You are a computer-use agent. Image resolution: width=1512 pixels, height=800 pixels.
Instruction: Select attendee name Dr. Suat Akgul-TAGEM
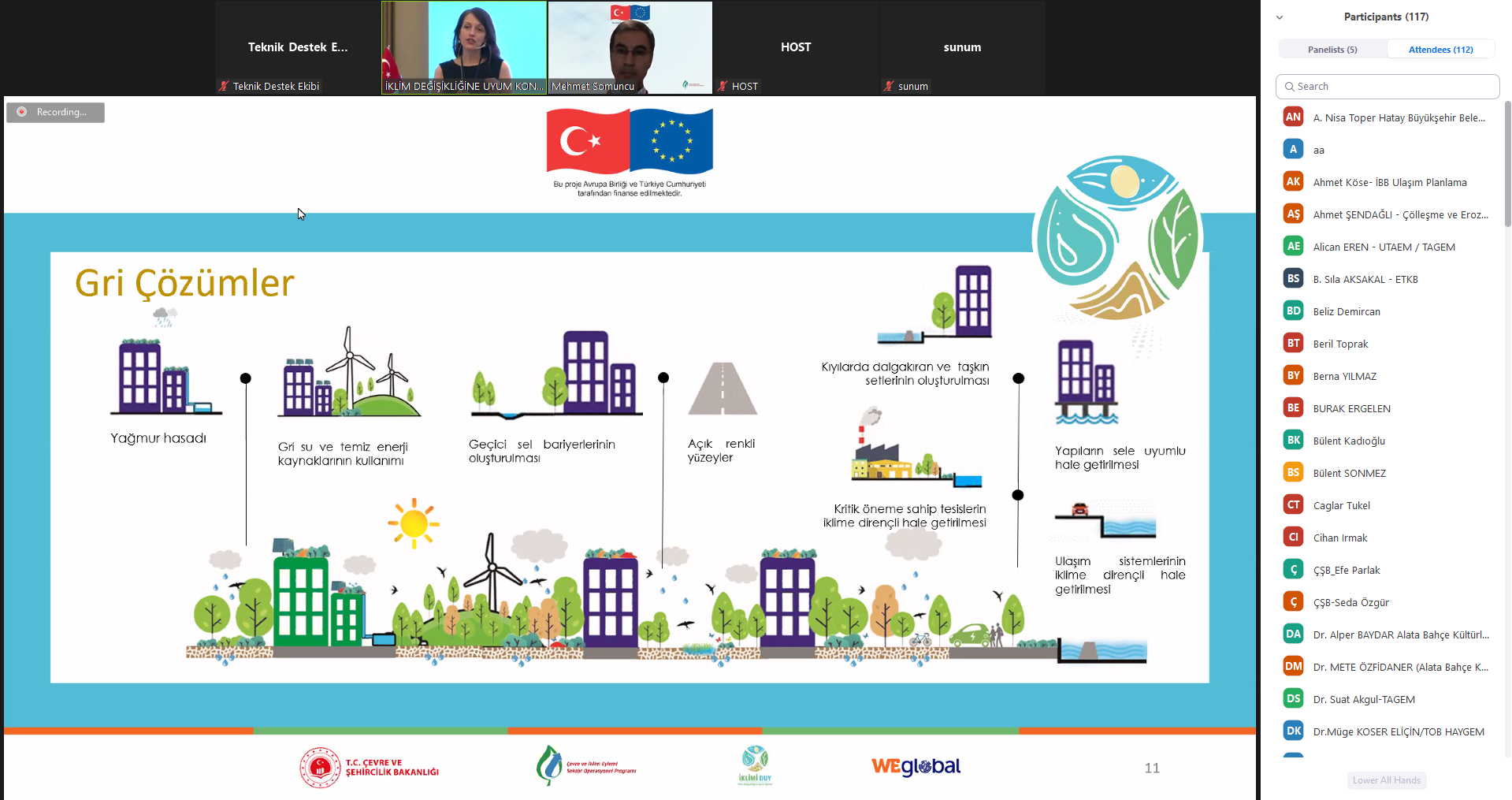[x=1364, y=700]
